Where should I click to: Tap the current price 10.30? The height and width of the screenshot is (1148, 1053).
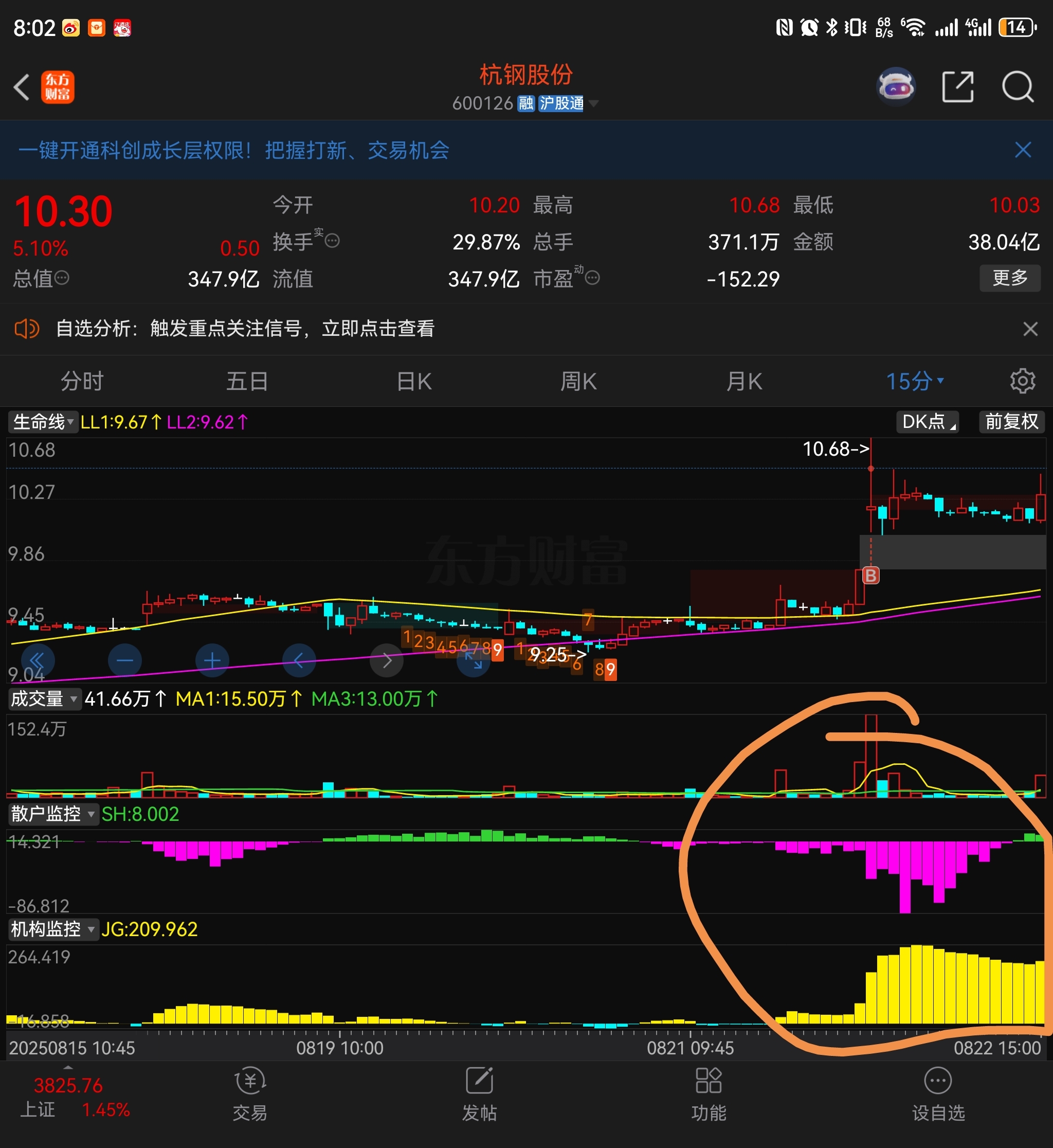click(x=63, y=212)
